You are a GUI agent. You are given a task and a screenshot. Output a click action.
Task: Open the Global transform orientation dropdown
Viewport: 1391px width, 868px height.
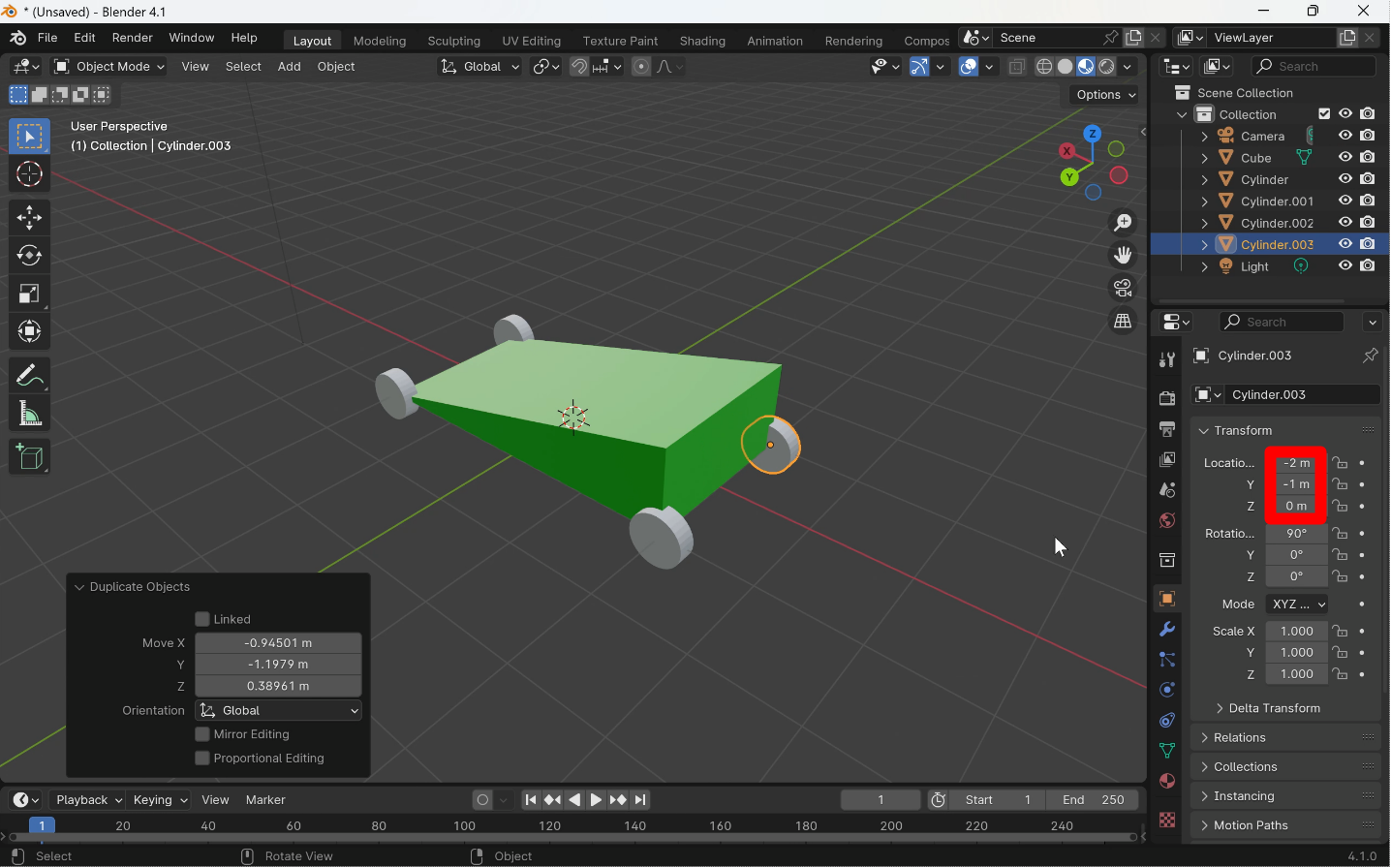click(x=479, y=67)
